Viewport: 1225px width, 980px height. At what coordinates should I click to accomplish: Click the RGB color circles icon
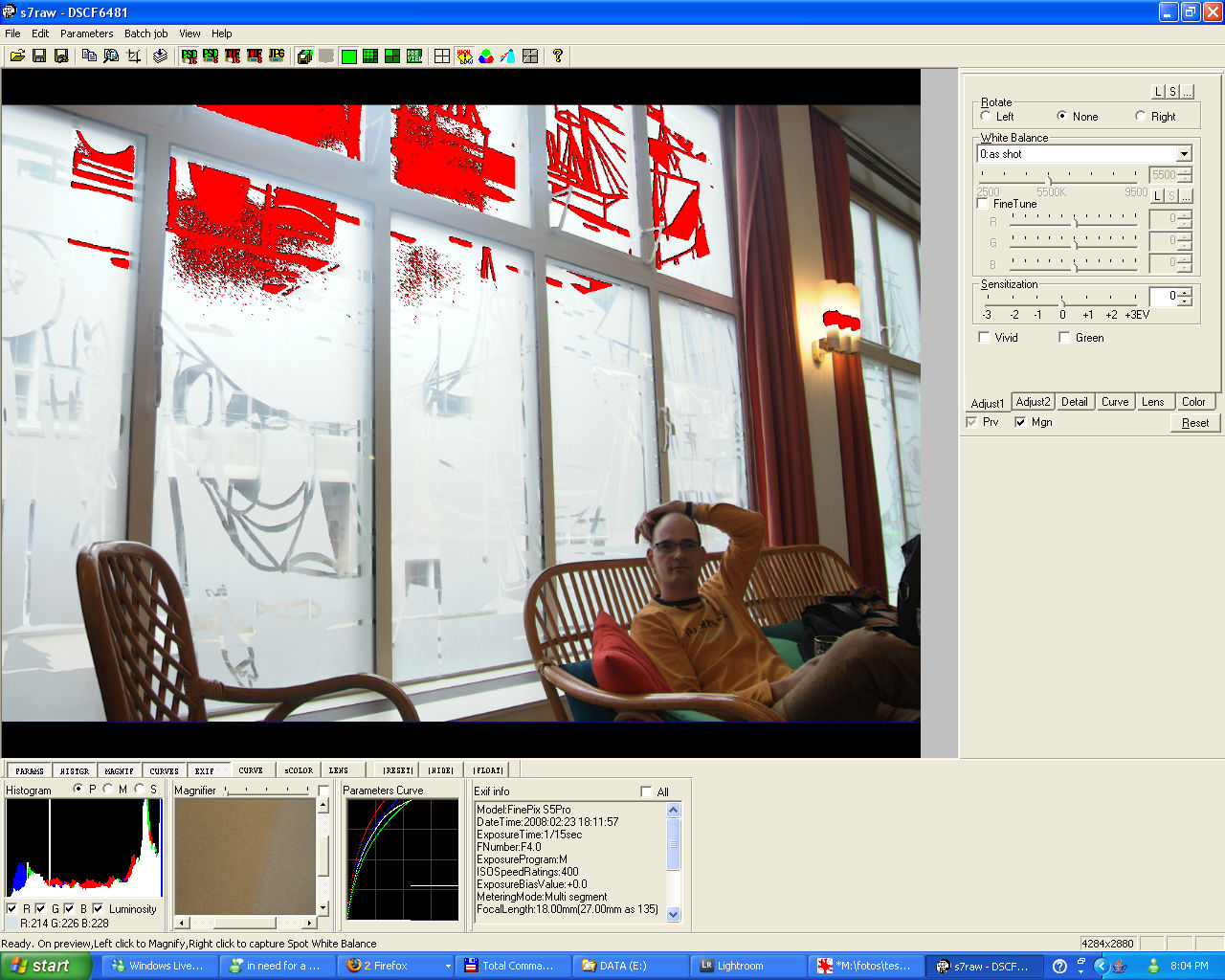486,56
